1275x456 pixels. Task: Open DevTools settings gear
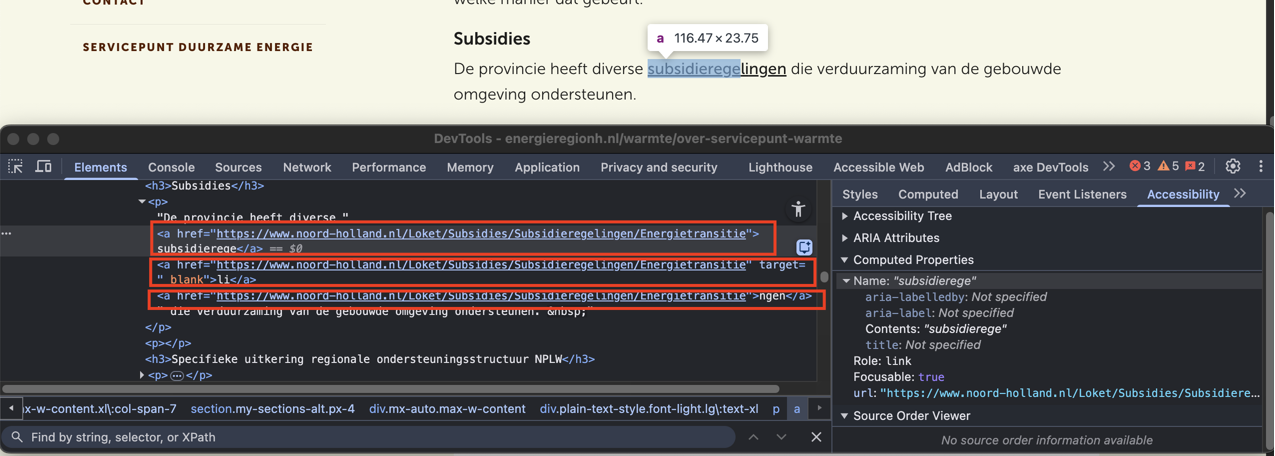tap(1233, 167)
